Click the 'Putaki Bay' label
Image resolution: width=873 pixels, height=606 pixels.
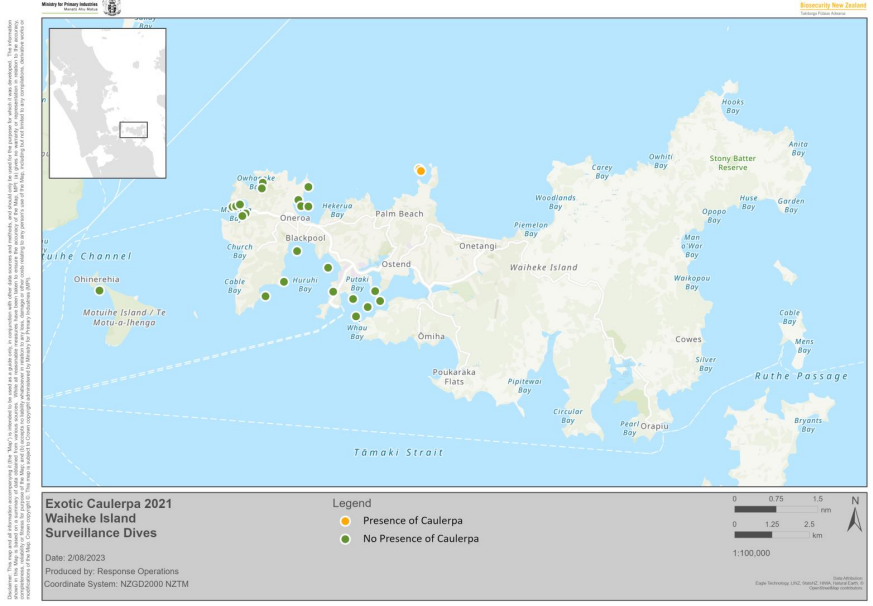[x=357, y=284]
